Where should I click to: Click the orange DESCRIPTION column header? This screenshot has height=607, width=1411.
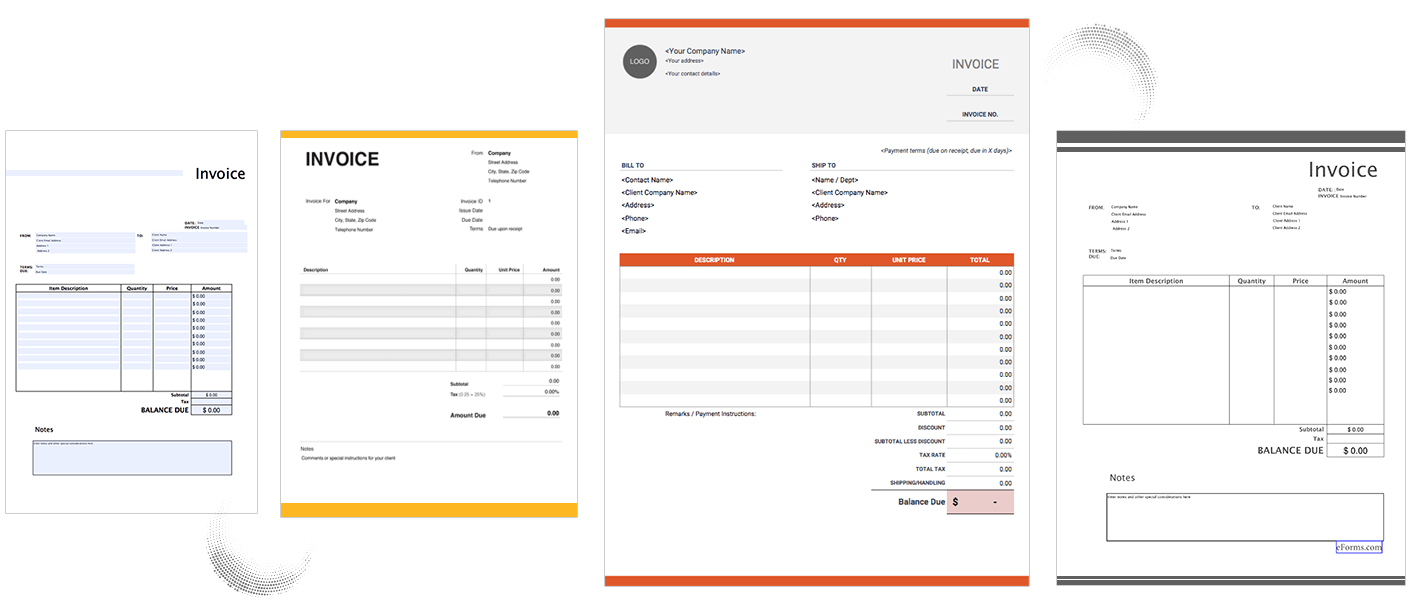(714, 260)
